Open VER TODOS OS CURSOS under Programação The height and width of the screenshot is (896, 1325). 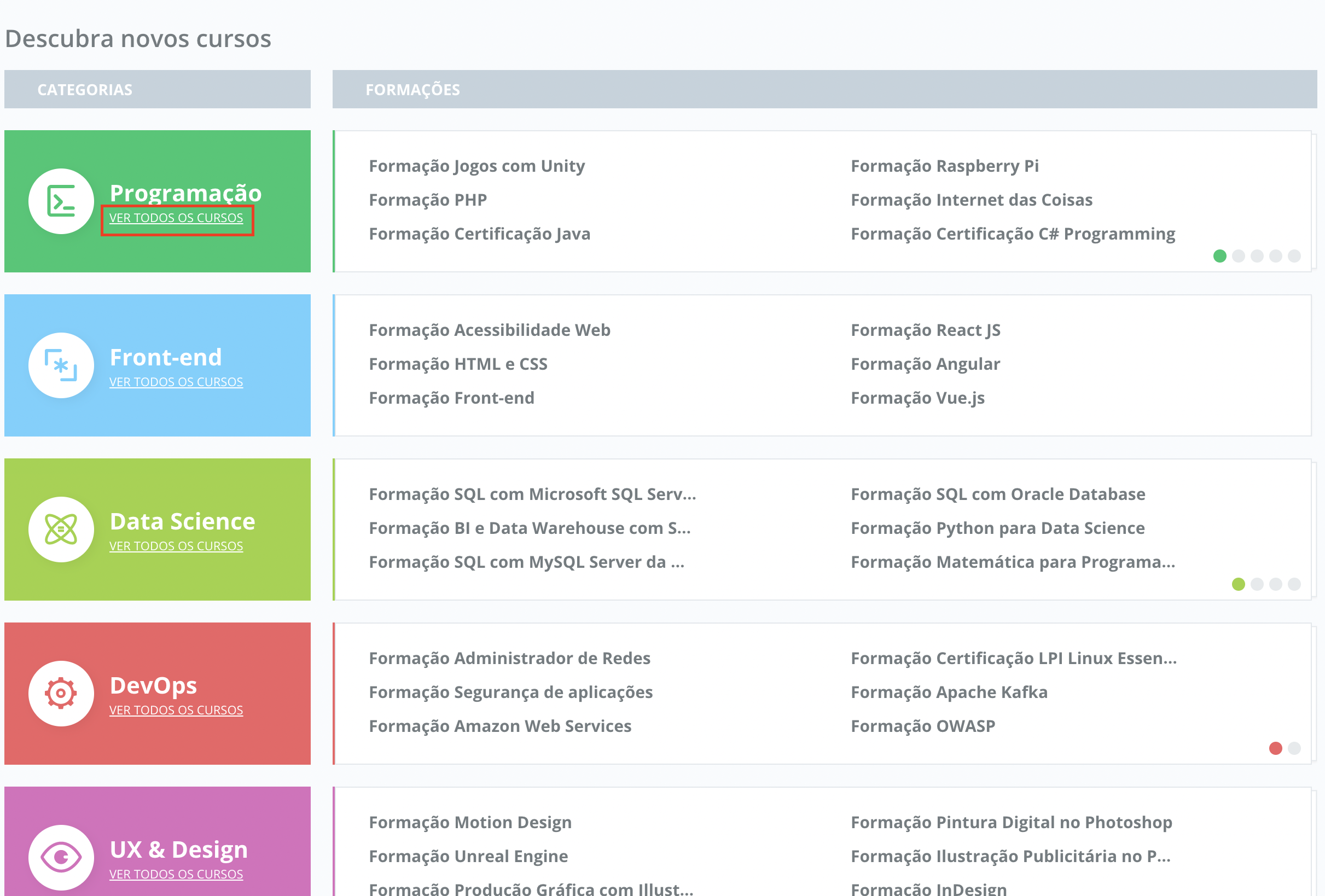coord(176,218)
